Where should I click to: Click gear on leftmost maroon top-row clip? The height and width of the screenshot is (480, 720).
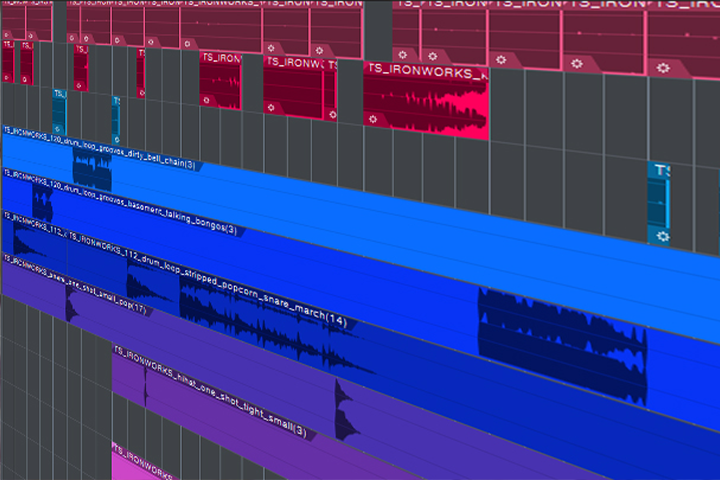tap(6, 35)
